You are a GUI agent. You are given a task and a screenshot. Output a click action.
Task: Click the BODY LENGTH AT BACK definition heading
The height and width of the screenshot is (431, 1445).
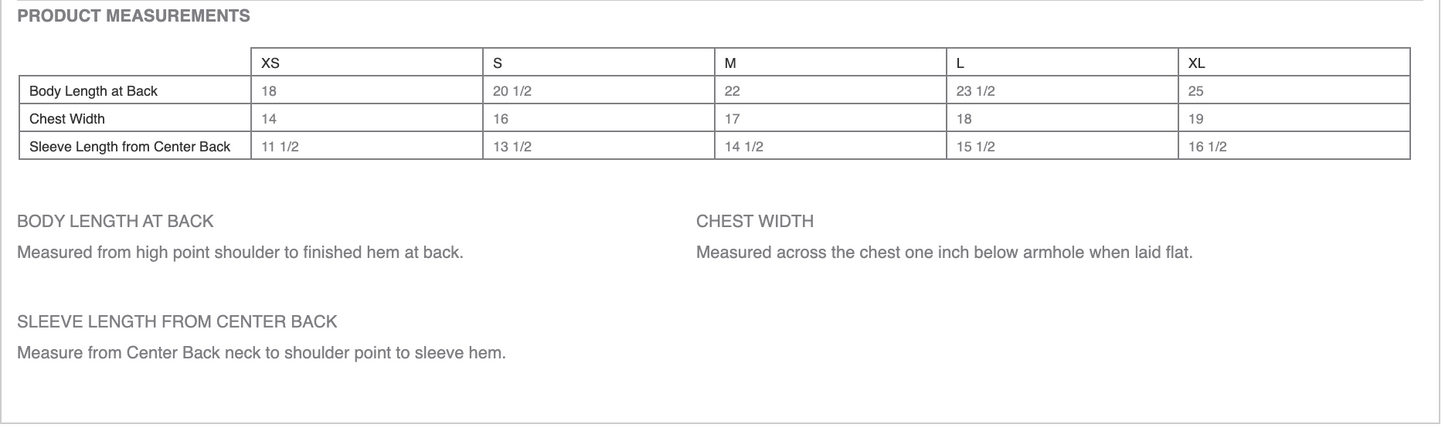pyautogui.click(x=115, y=221)
